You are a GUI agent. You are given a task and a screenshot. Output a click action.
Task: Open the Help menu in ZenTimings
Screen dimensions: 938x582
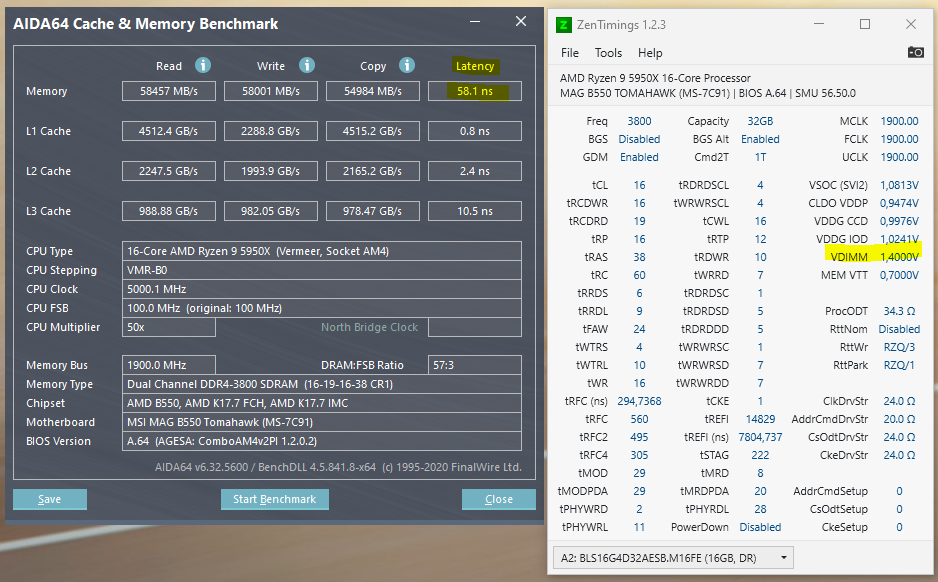(x=650, y=53)
